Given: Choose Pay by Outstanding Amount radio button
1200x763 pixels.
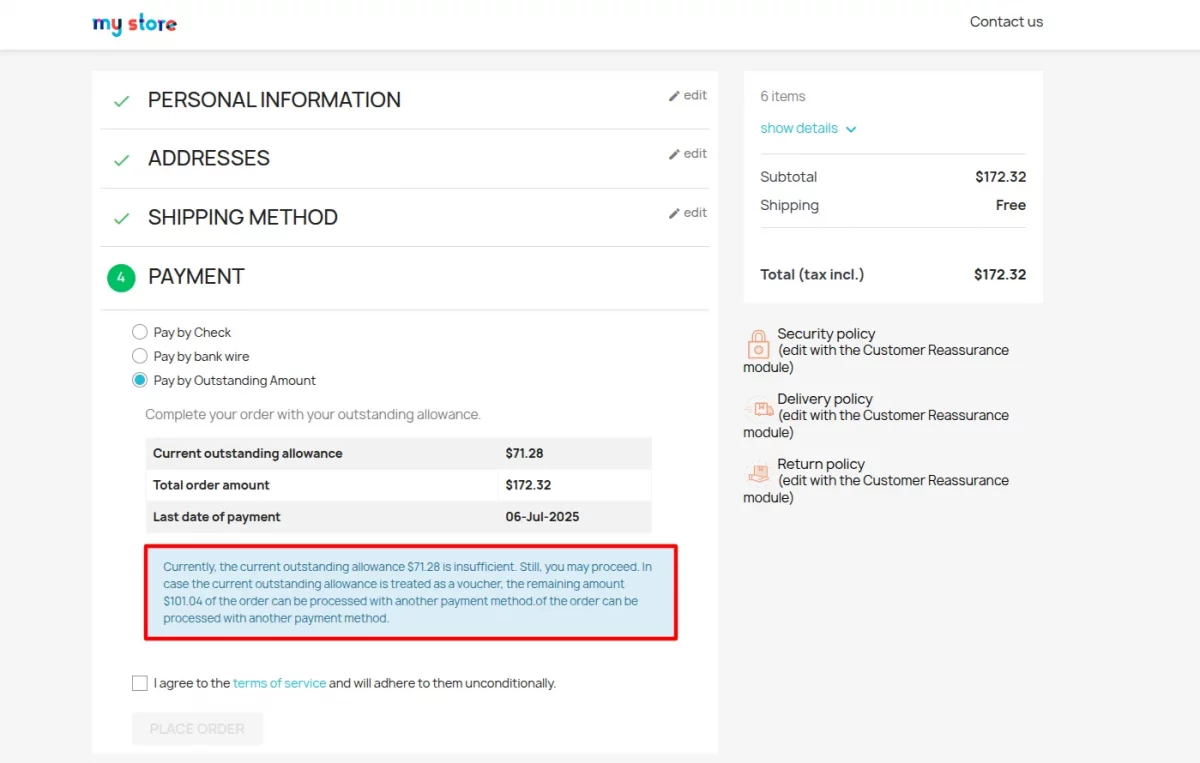Looking at the screenshot, I should [x=140, y=380].
